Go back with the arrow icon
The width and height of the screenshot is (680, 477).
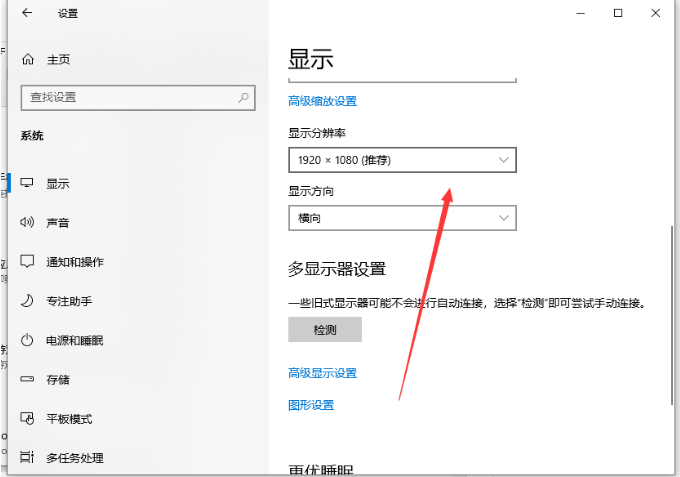(x=27, y=13)
